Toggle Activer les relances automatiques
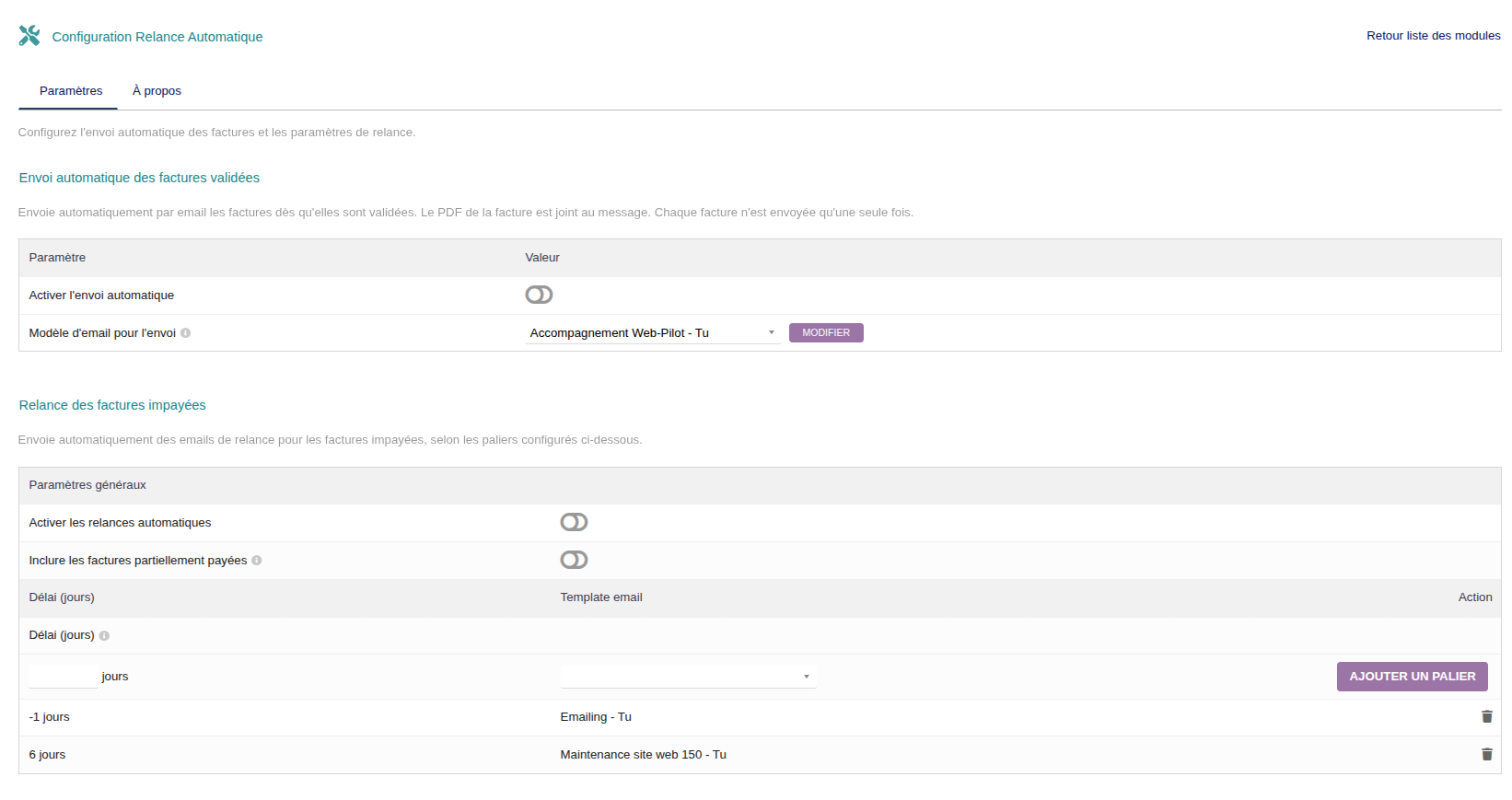Image resolution: width=1512 pixels, height=800 pixels. [x=574, y=523]
